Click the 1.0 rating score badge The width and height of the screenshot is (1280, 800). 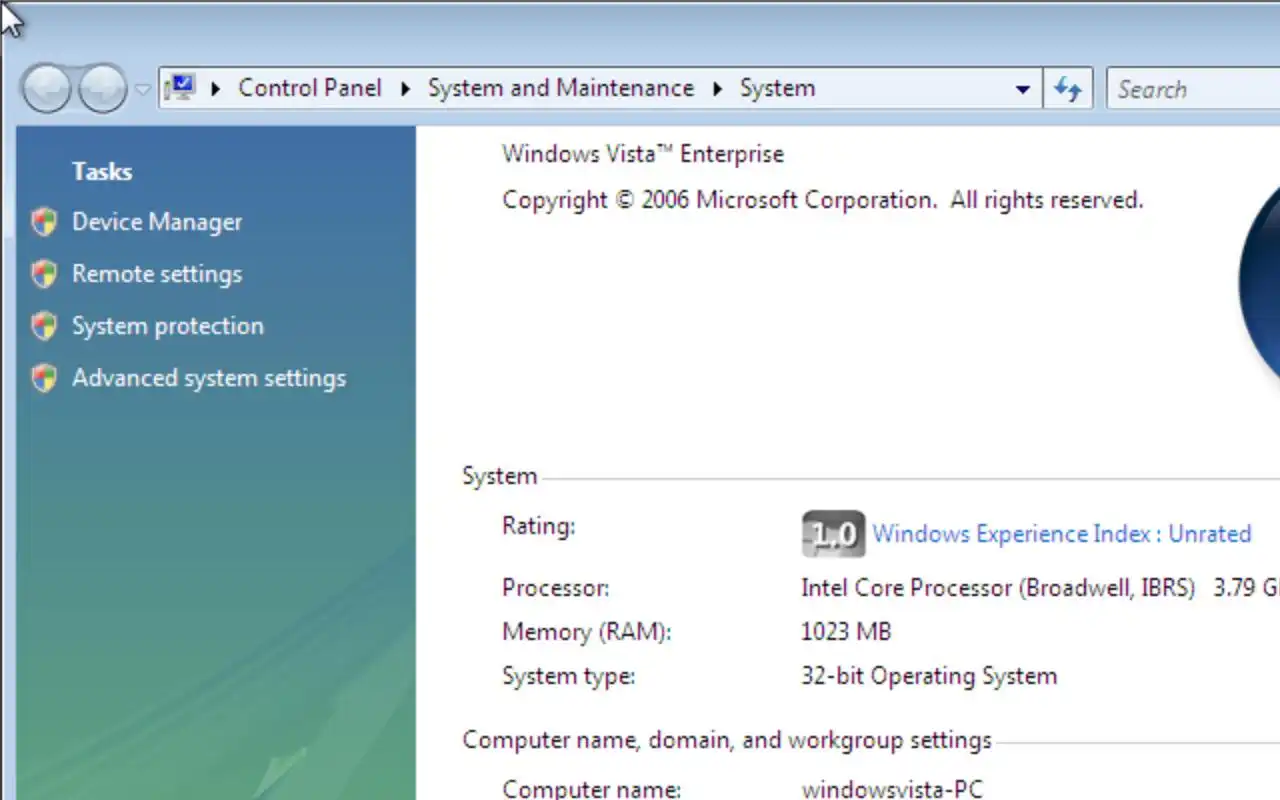click(x=833, y=534)
